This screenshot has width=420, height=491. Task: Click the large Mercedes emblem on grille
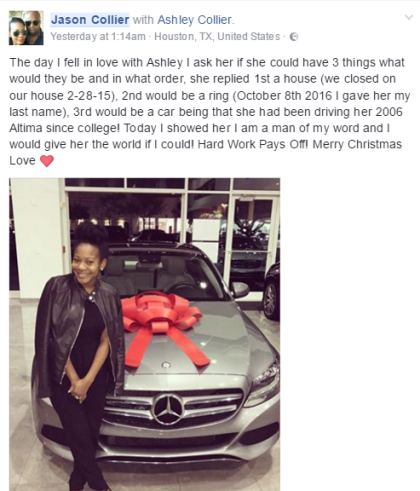coord(168,409)
